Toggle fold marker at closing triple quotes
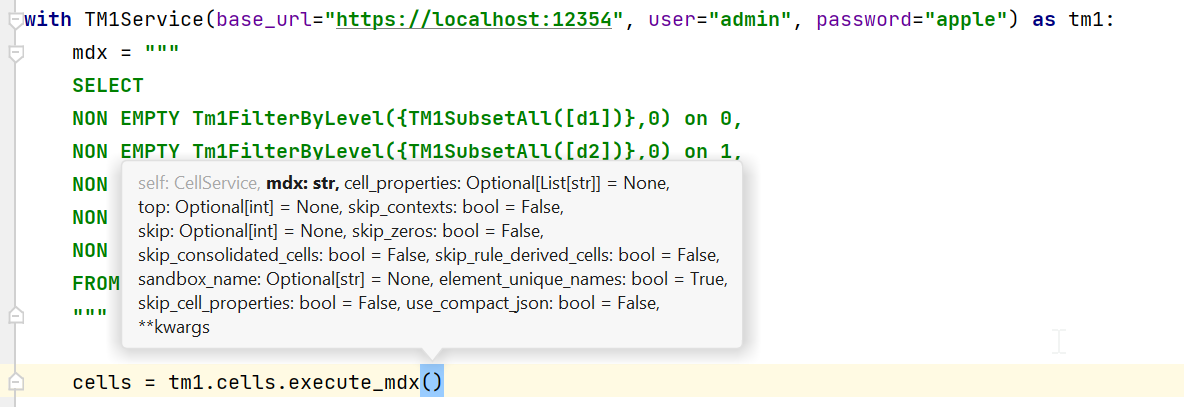Image resolution: width=1184 pixels, height=407 pixels. tap(15, 314)
